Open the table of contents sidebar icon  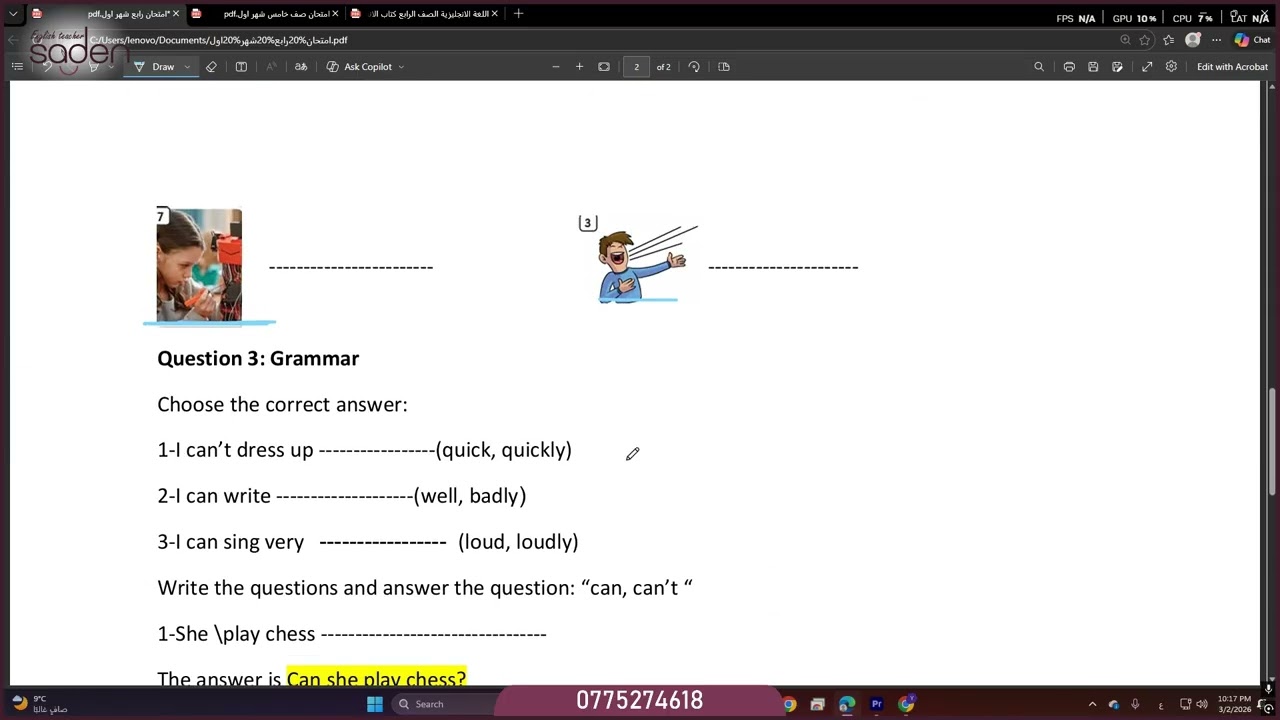17,67
